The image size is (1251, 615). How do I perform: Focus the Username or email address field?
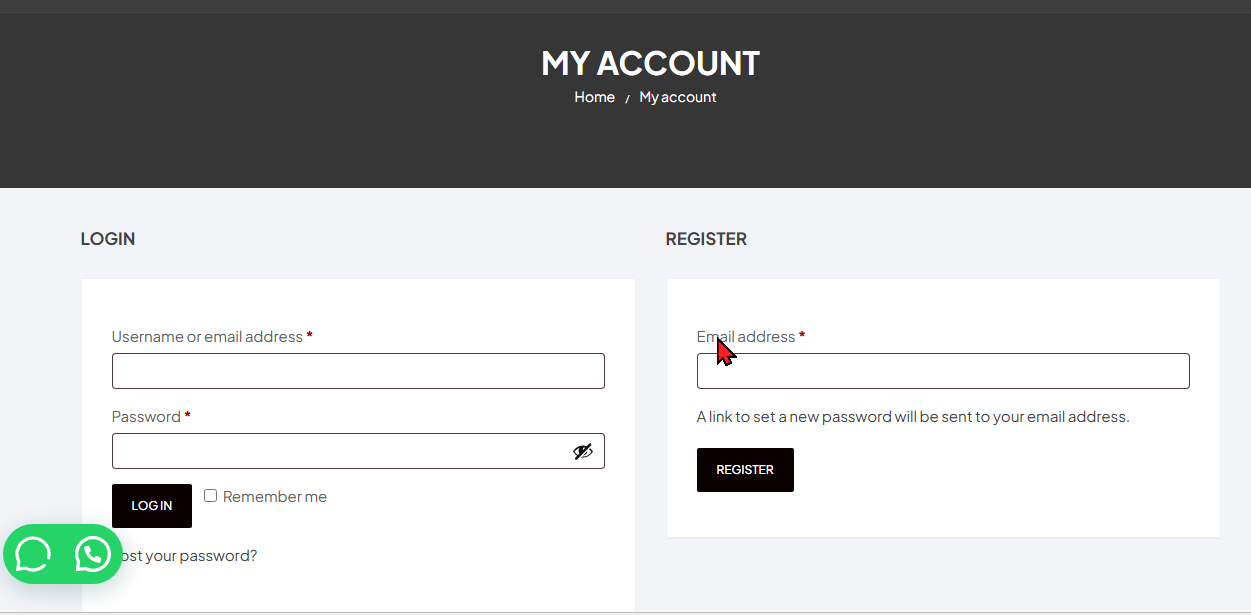[x=358, y=371]
